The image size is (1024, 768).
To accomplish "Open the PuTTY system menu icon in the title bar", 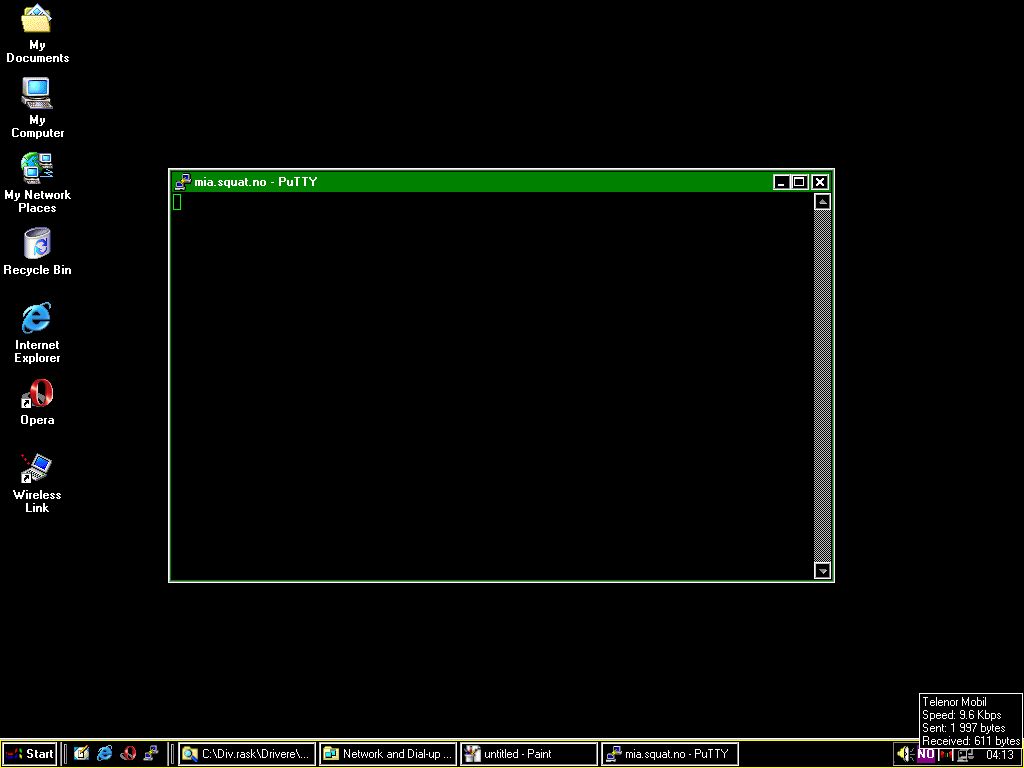I will (x=183, y=182).
